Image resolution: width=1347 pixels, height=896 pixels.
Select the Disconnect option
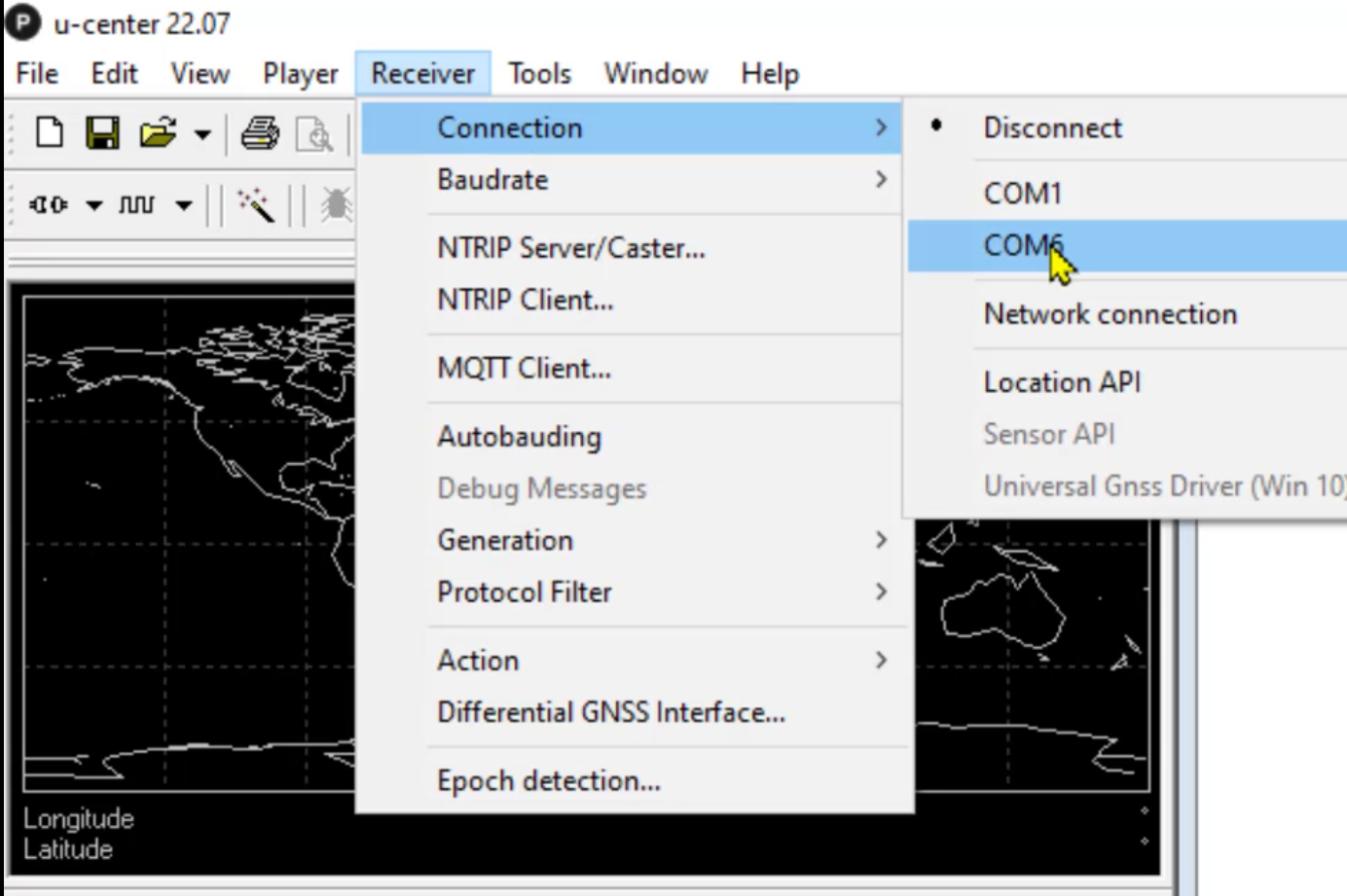point(1051,126)
